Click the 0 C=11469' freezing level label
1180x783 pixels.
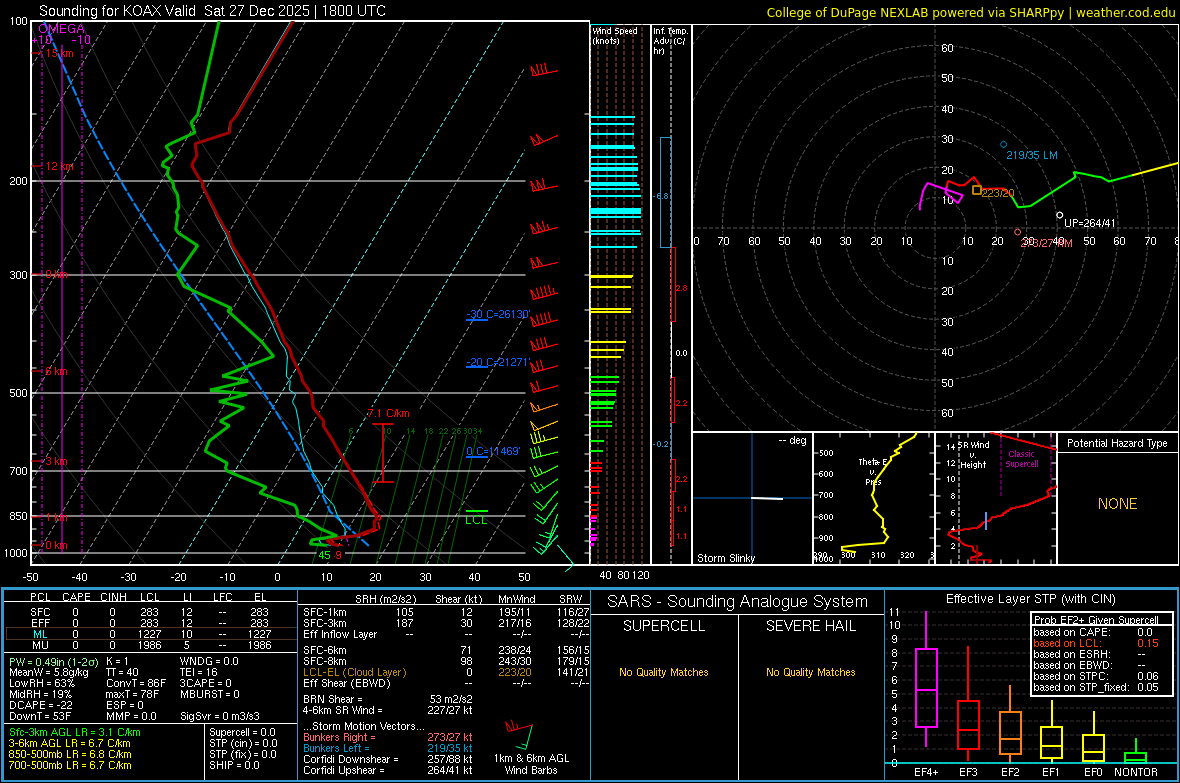493,451
